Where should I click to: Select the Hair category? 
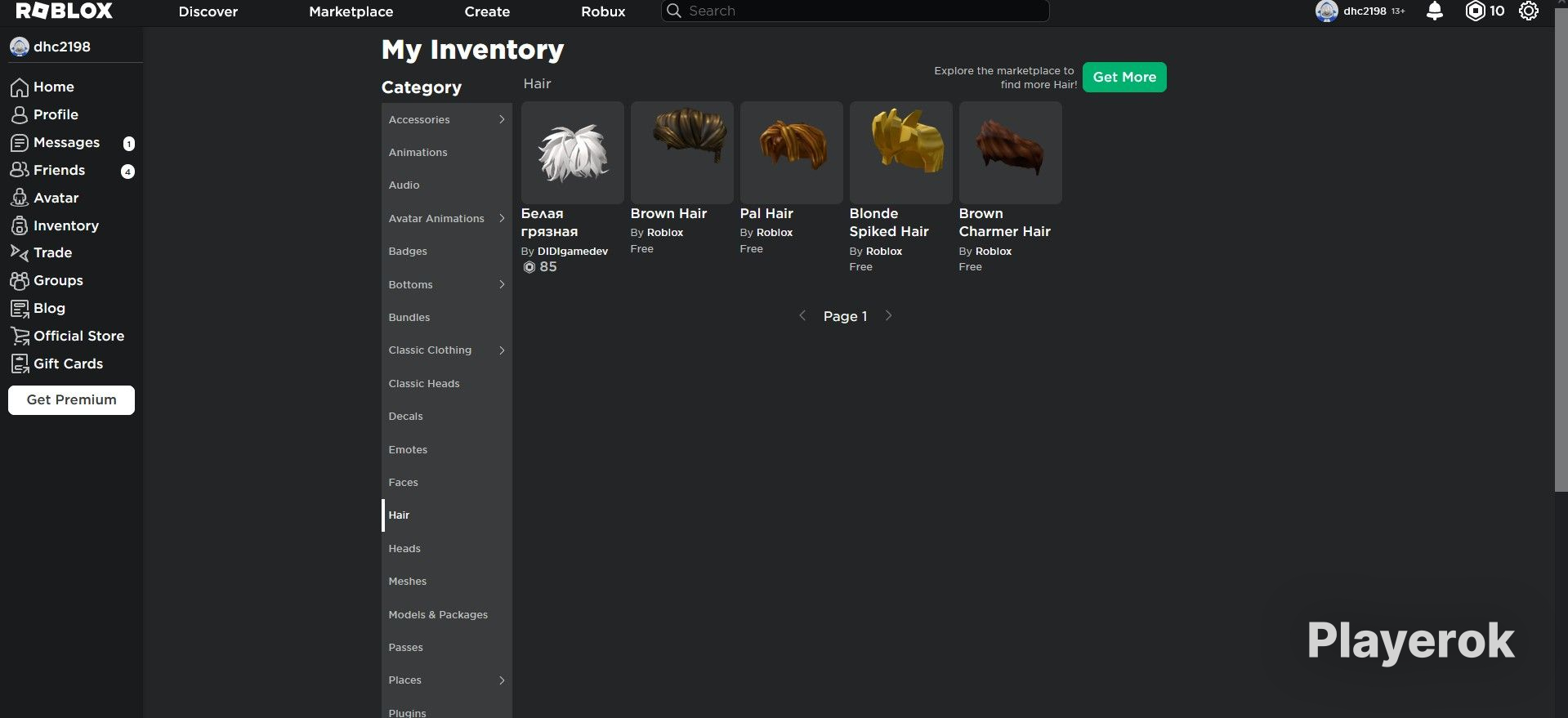pos(447,515)
